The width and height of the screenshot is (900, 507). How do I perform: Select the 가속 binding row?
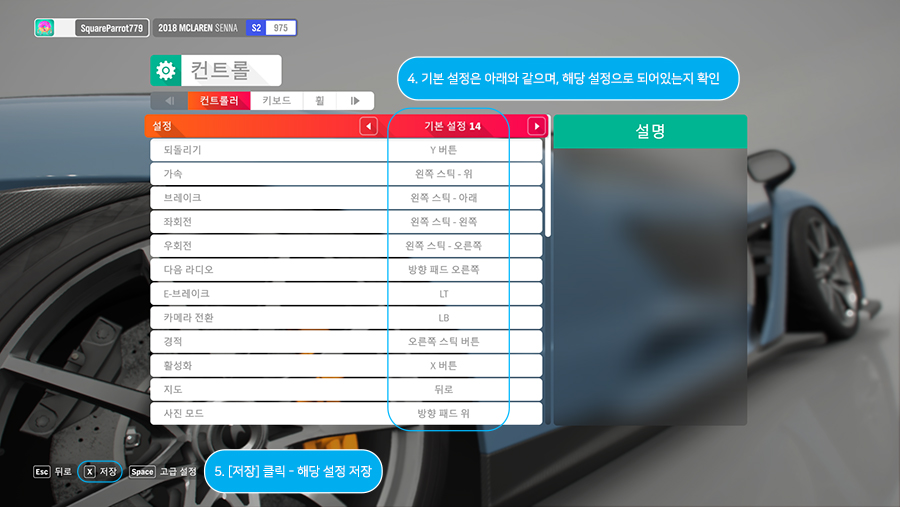coord(346,174)
